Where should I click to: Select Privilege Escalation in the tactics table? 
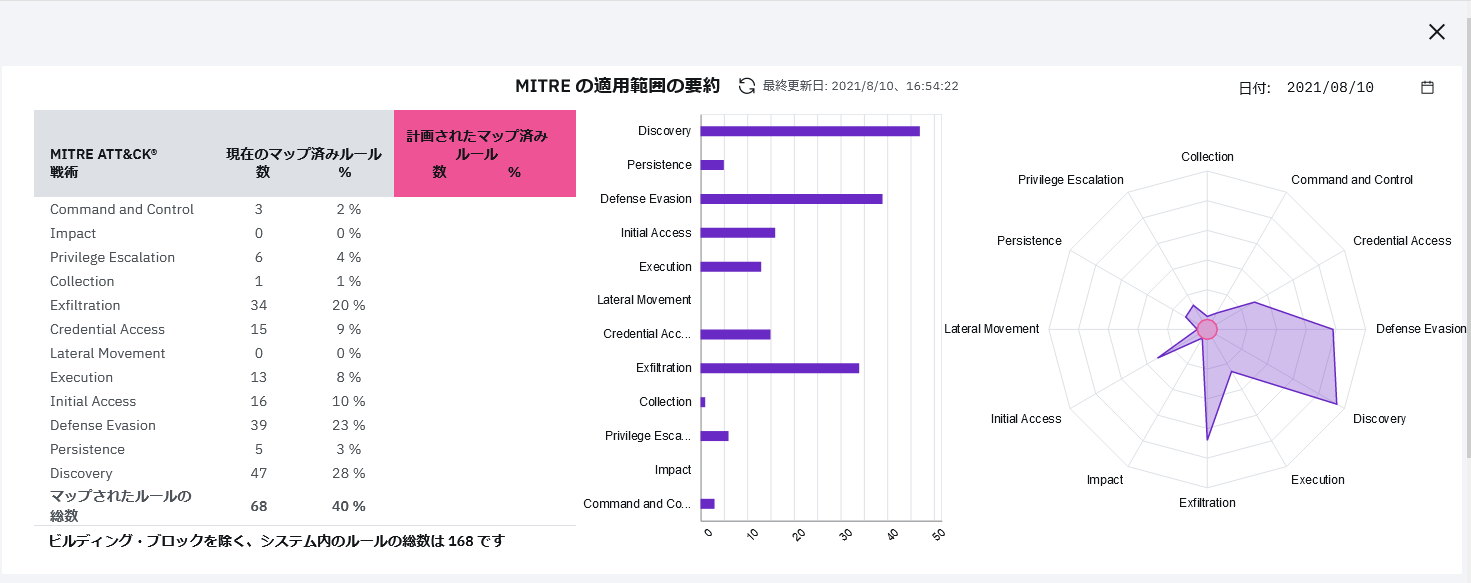(112, 257)
